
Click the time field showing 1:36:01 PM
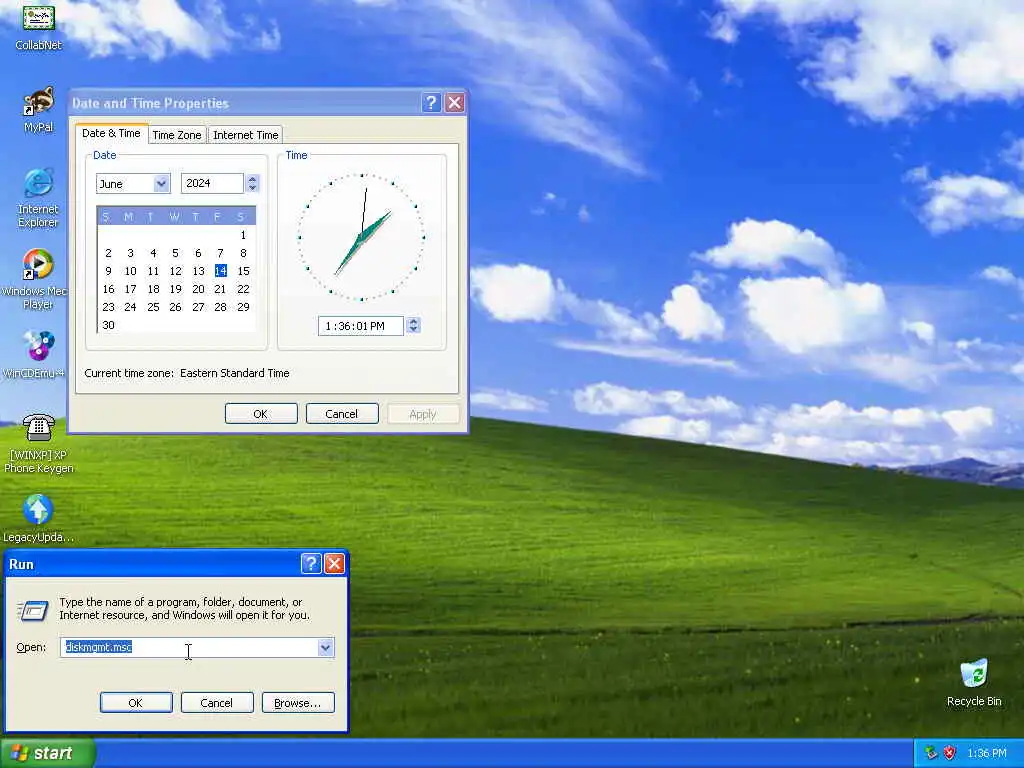point(361,326)
